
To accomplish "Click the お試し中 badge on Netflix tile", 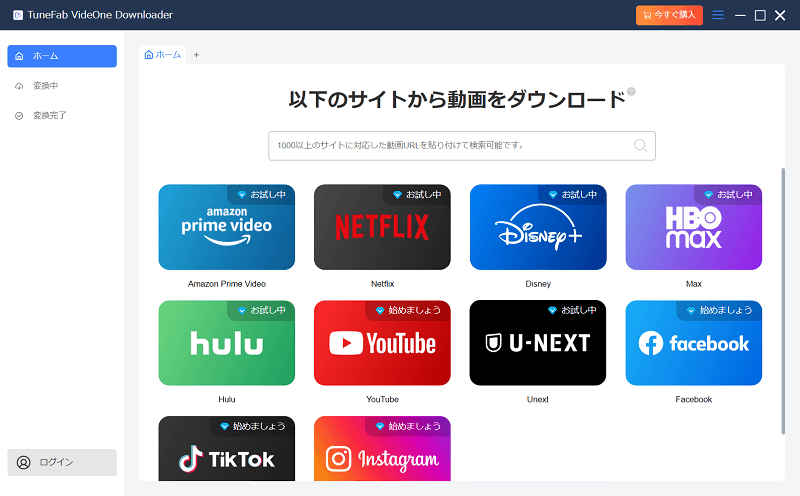I will point(417,194).
